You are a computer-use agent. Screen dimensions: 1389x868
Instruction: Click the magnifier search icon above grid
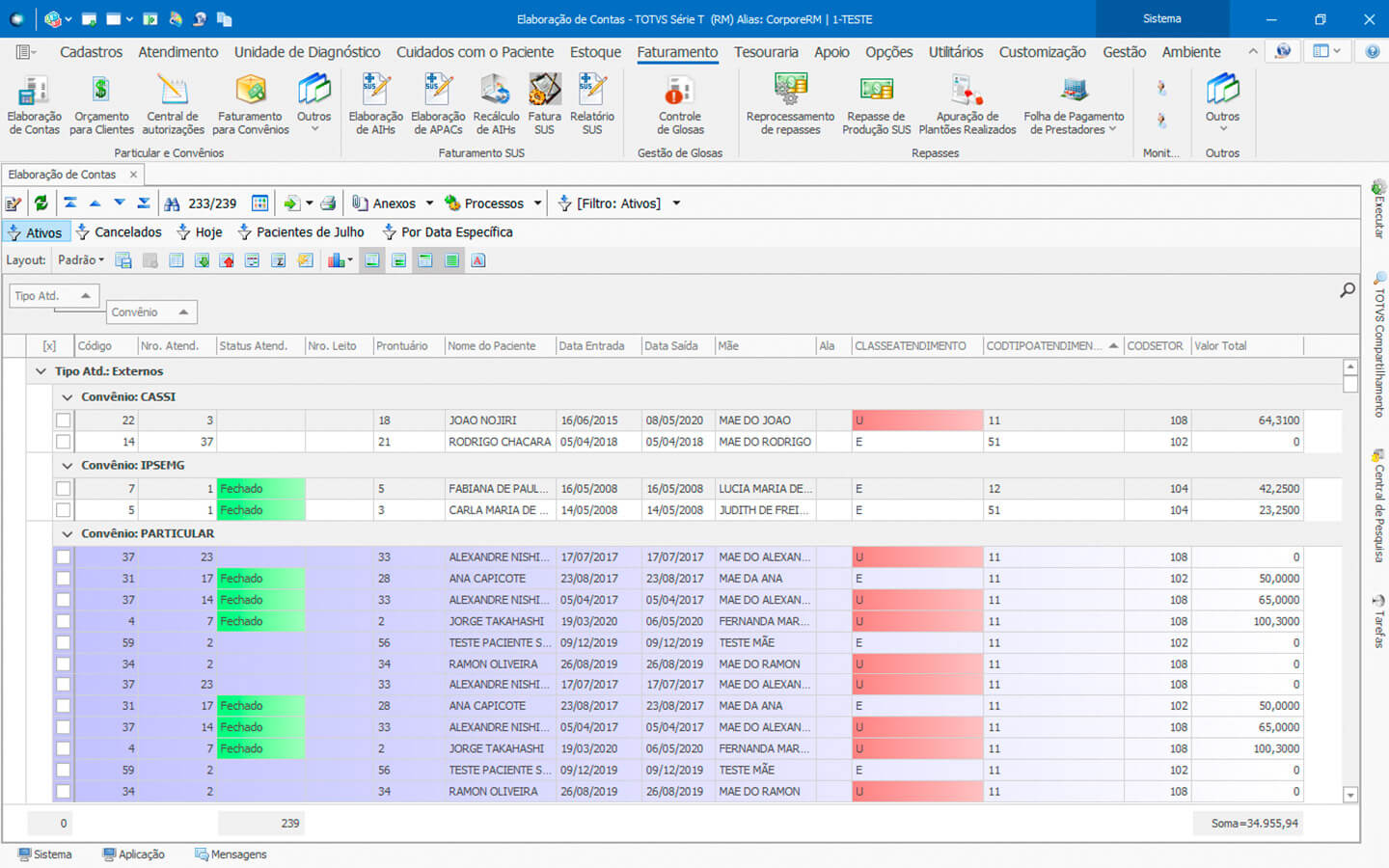pos(1348,290)
